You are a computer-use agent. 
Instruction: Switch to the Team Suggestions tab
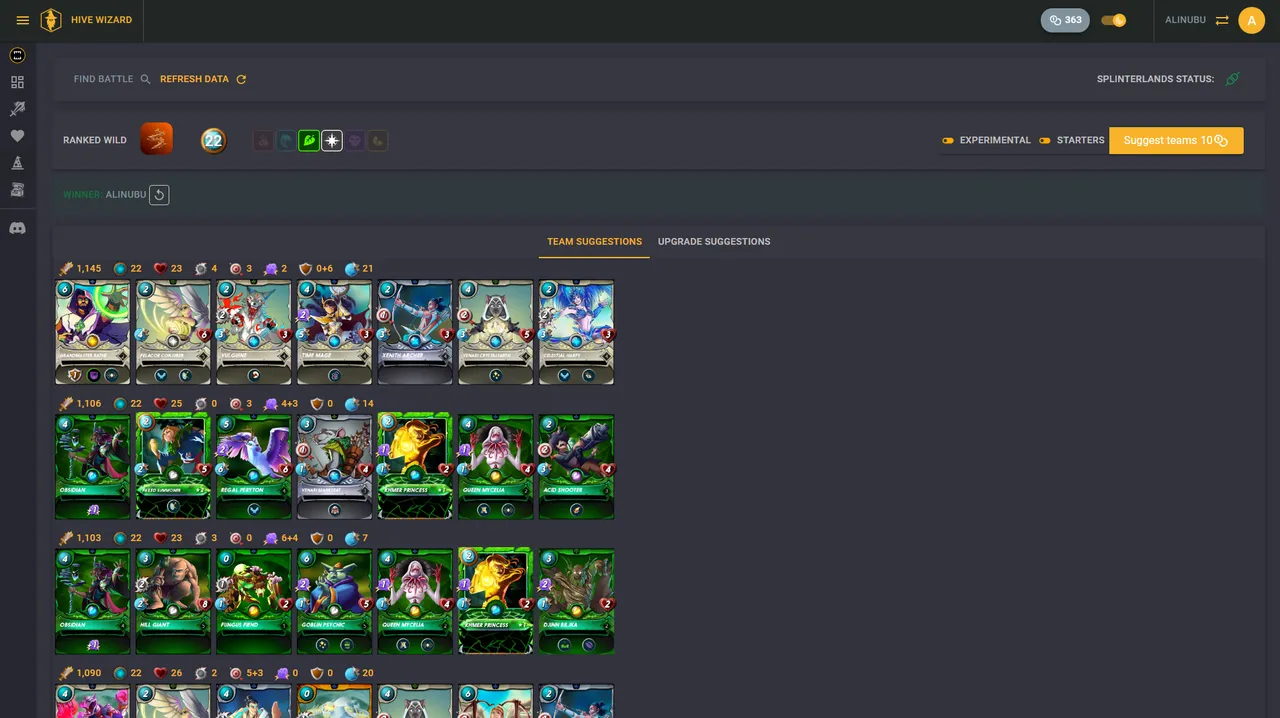[x=594, y=242]
